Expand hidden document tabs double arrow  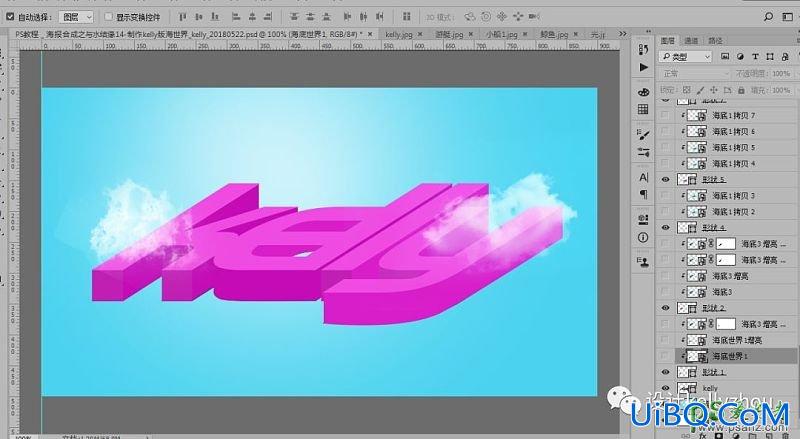pos(622,34)
